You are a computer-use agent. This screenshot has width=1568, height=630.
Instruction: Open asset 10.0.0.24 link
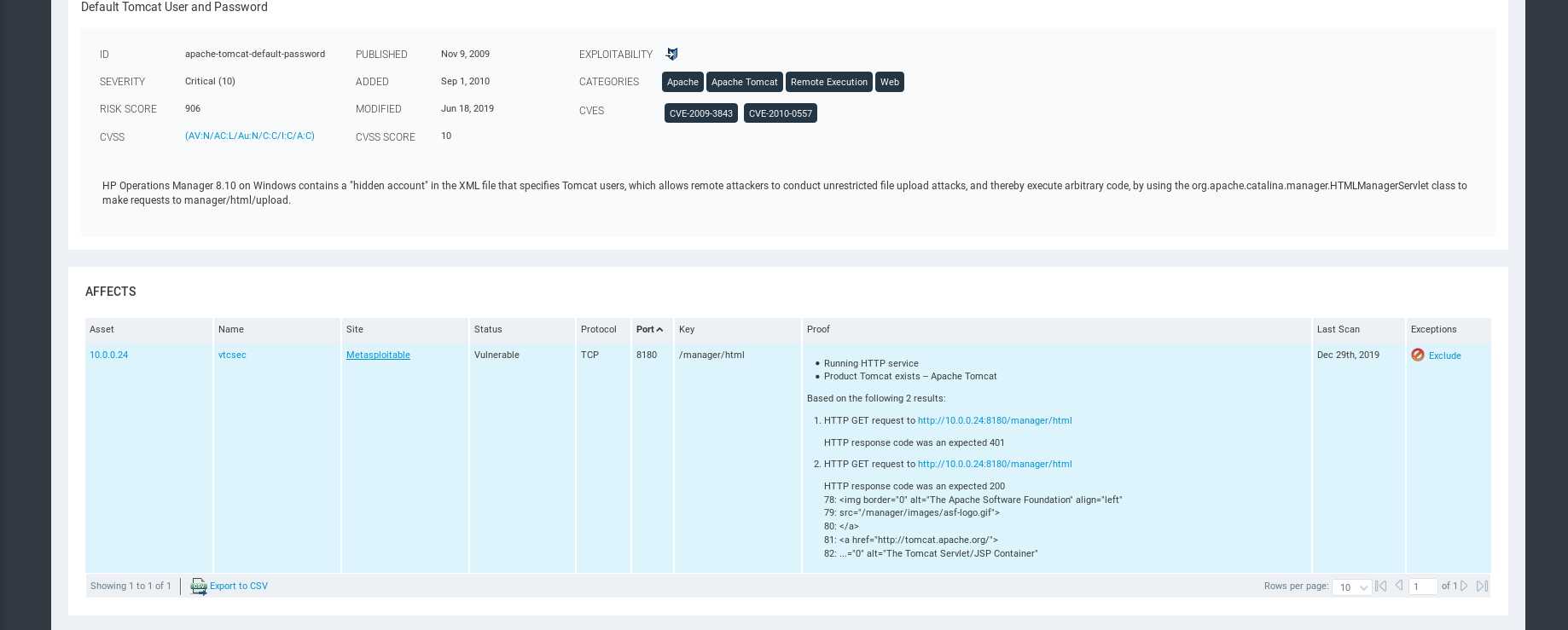[108, 355]
